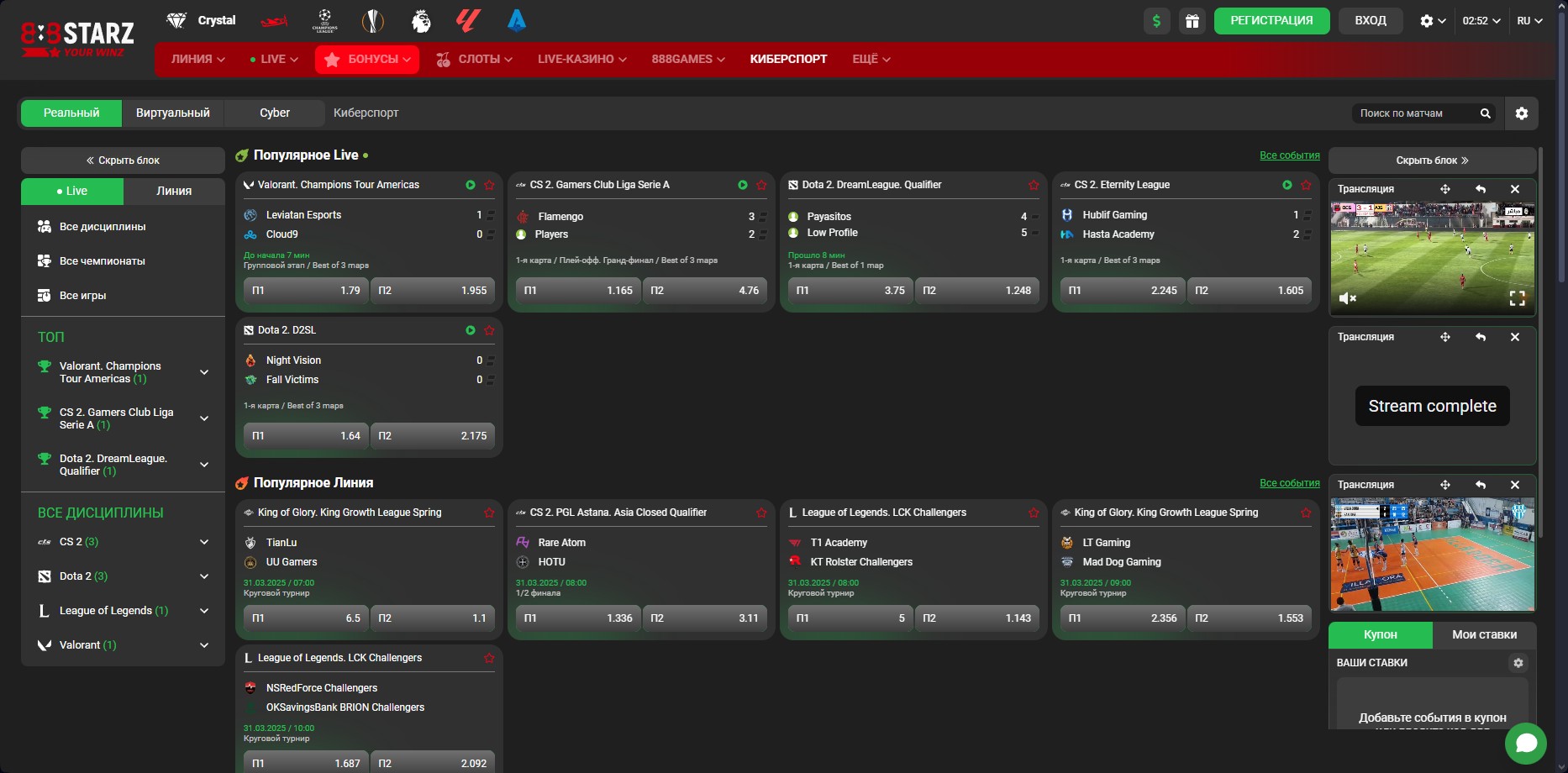Open the Premier League lion icon
Image resolution: width=1568 pixels, height=773 pixels.
(x=421, y=20)
